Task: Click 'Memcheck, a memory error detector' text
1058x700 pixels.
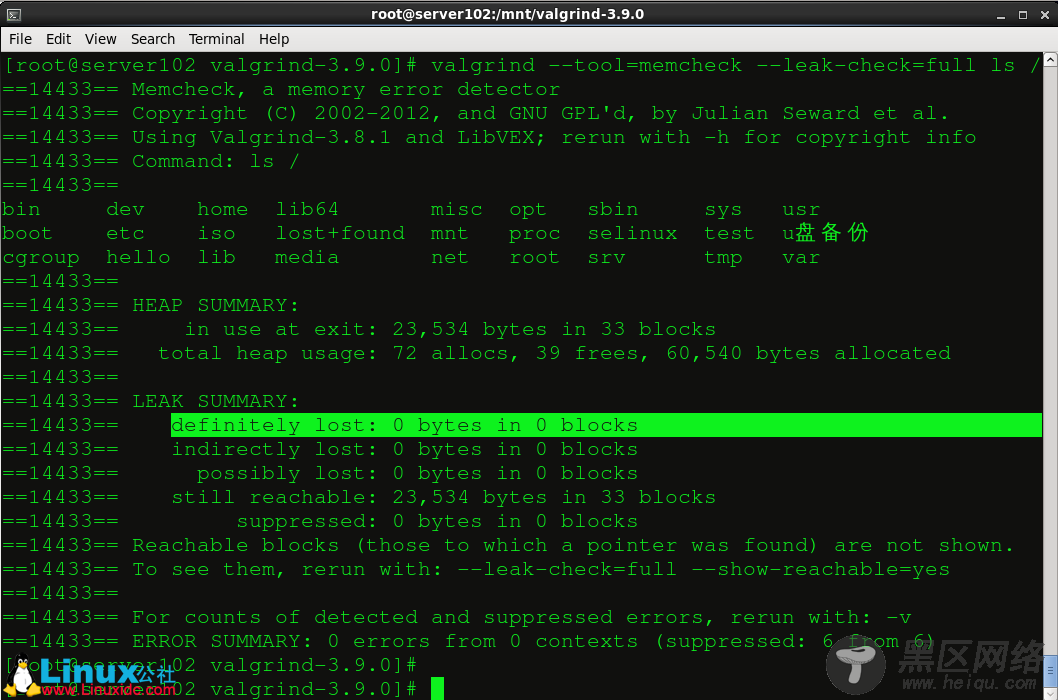Action: click(x=345, y=89)
